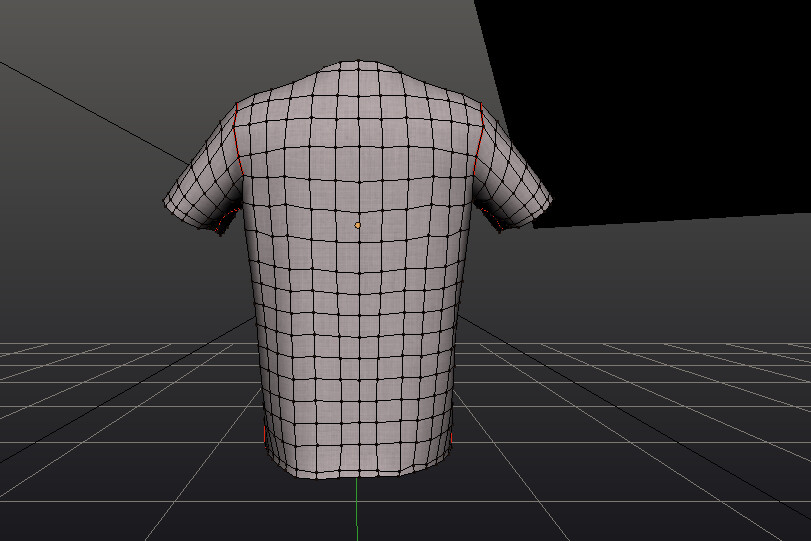Select the red seam on left shoulder
Screen dimensions: 811x541
[x=239, y=139]
